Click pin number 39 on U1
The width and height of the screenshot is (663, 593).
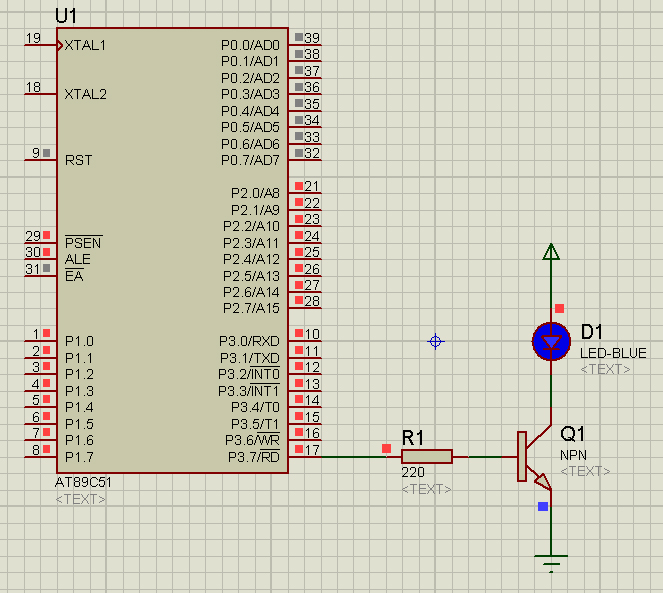(312, 38)
